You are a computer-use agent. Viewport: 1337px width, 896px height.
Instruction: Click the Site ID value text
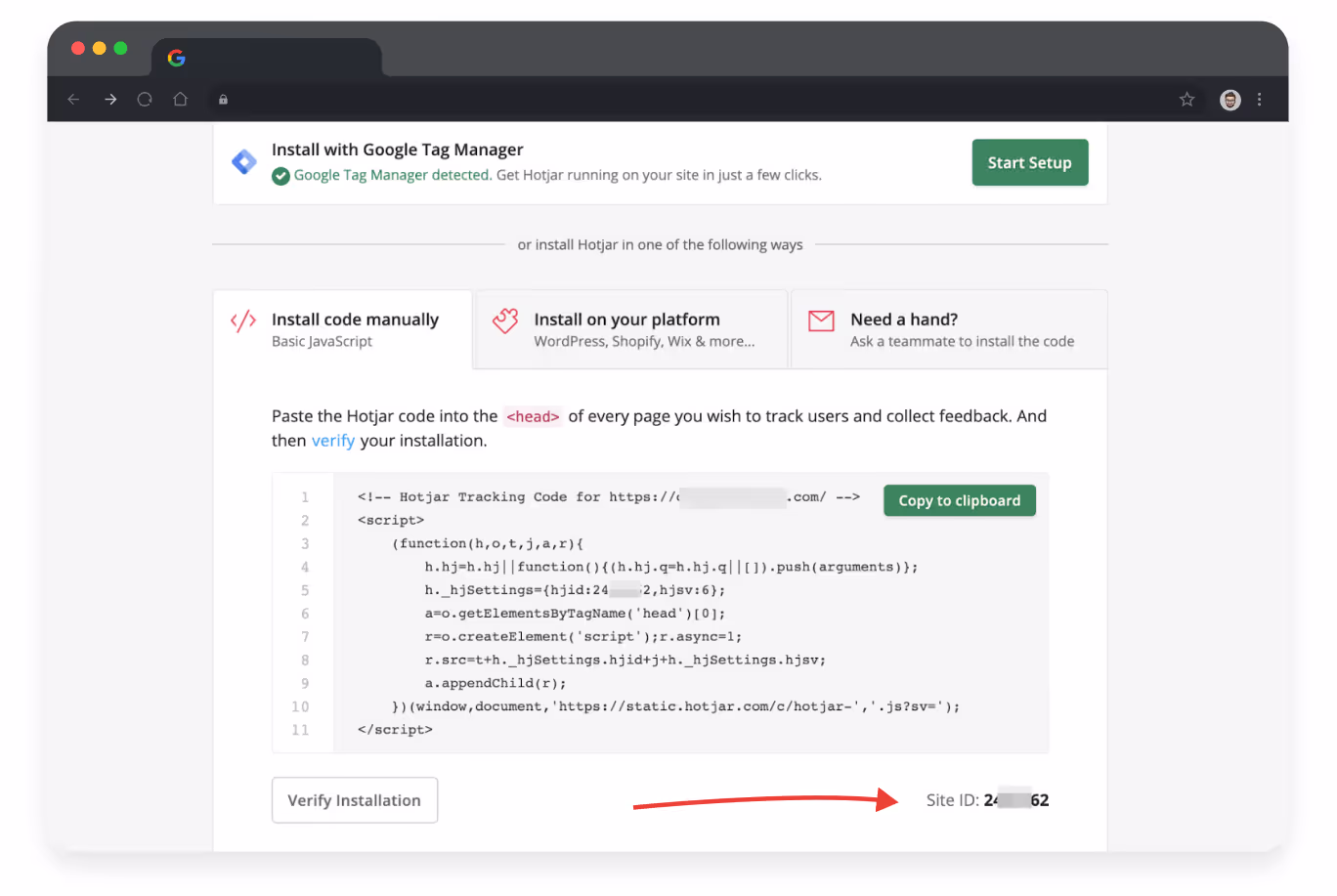1016,800
